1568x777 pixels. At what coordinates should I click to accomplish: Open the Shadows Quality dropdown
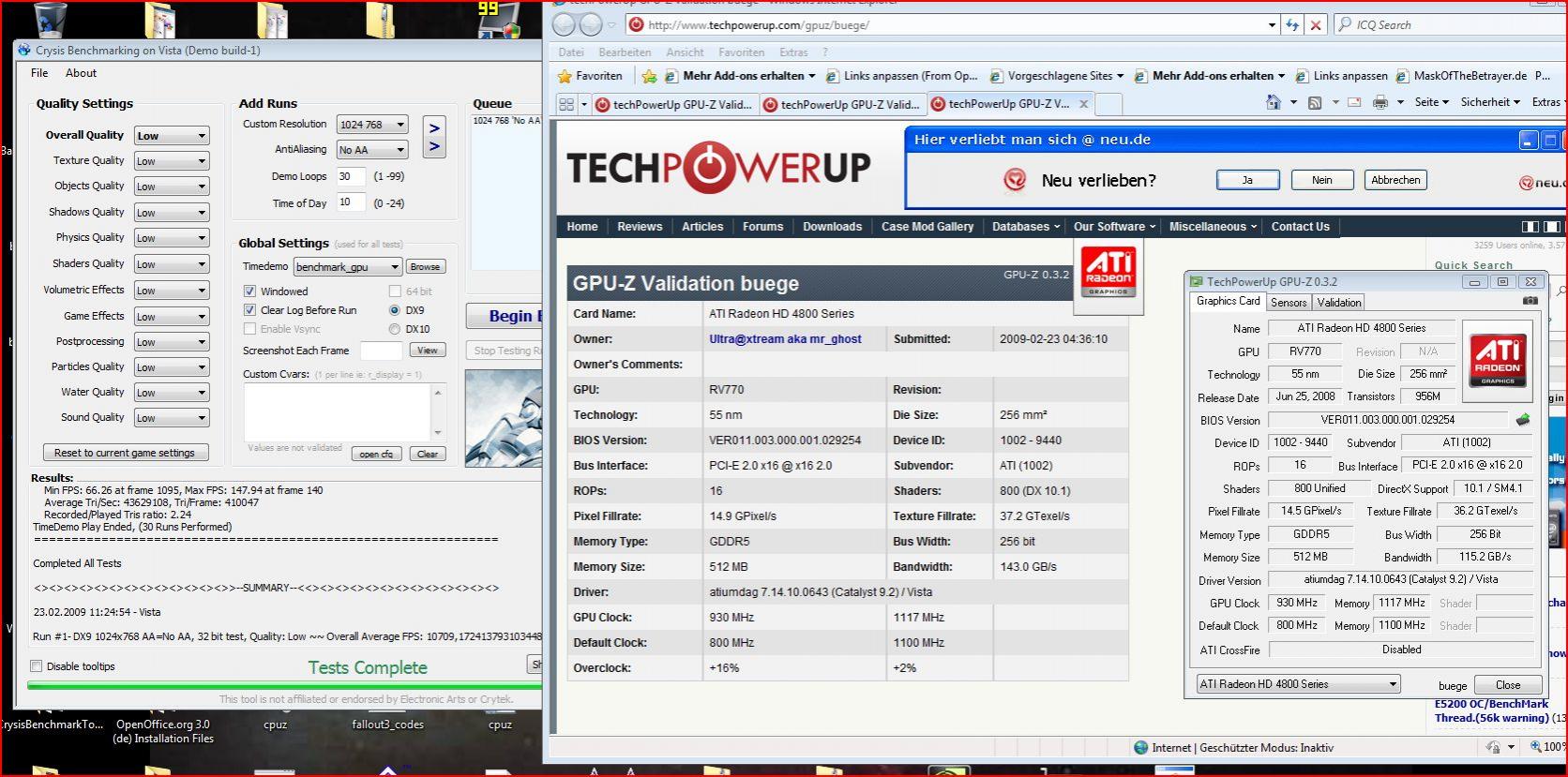click(172, 213)
